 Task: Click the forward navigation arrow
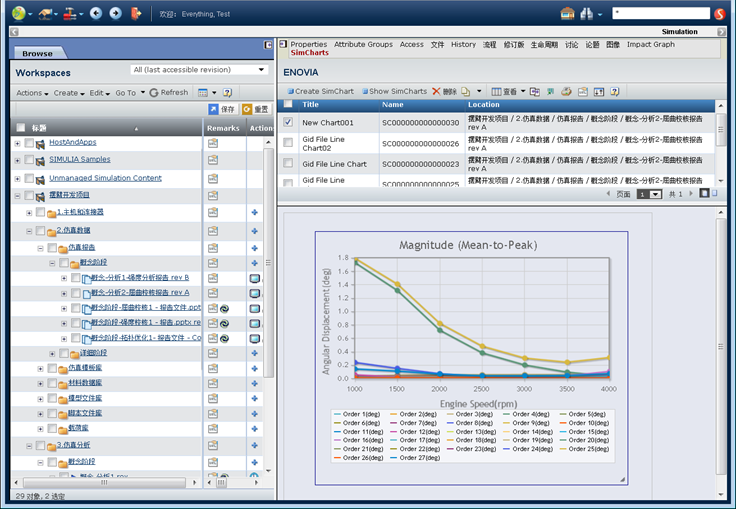point(115,13)
